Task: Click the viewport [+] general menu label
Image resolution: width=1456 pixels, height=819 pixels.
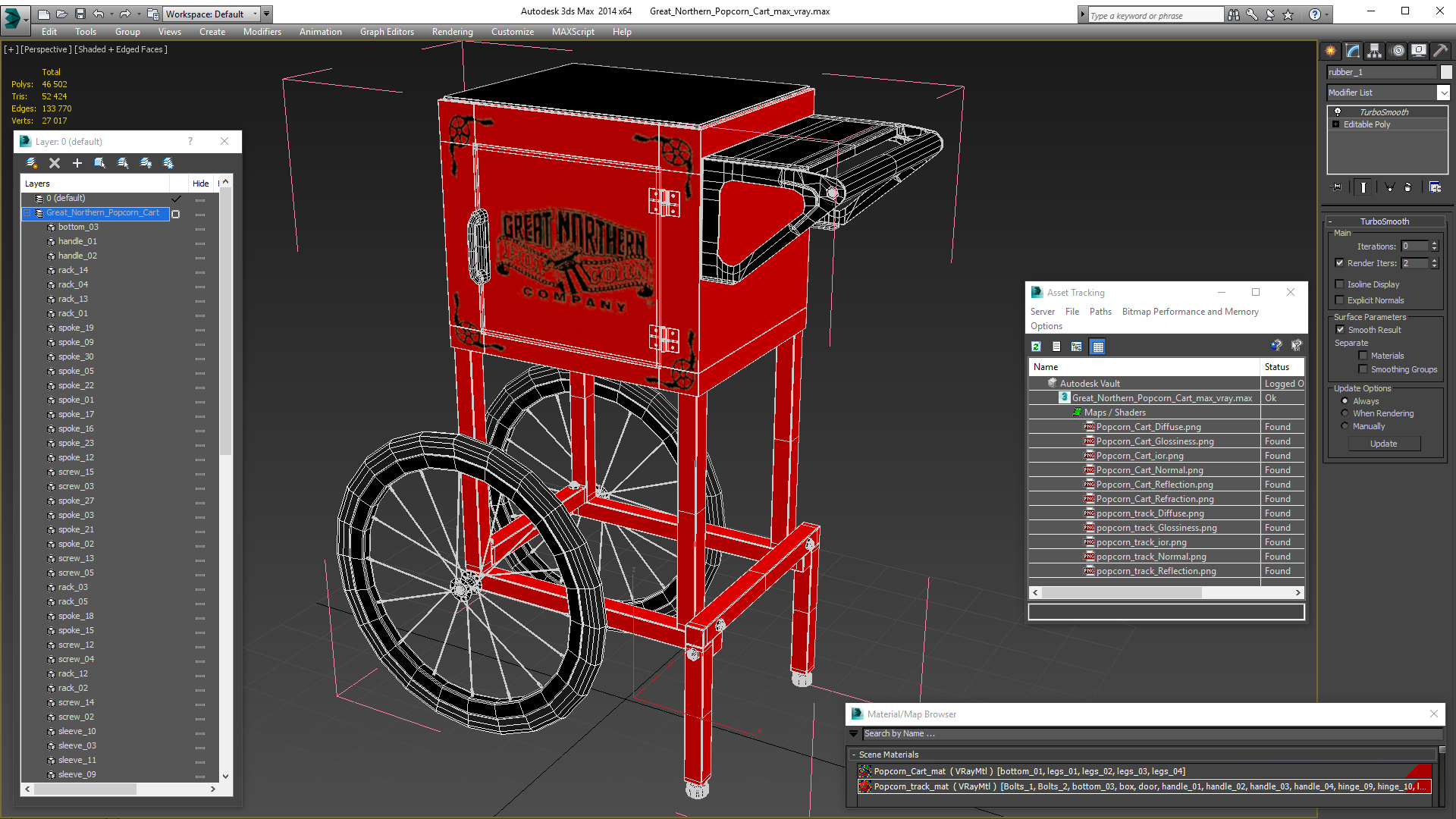Action: (x=11, y=49)
